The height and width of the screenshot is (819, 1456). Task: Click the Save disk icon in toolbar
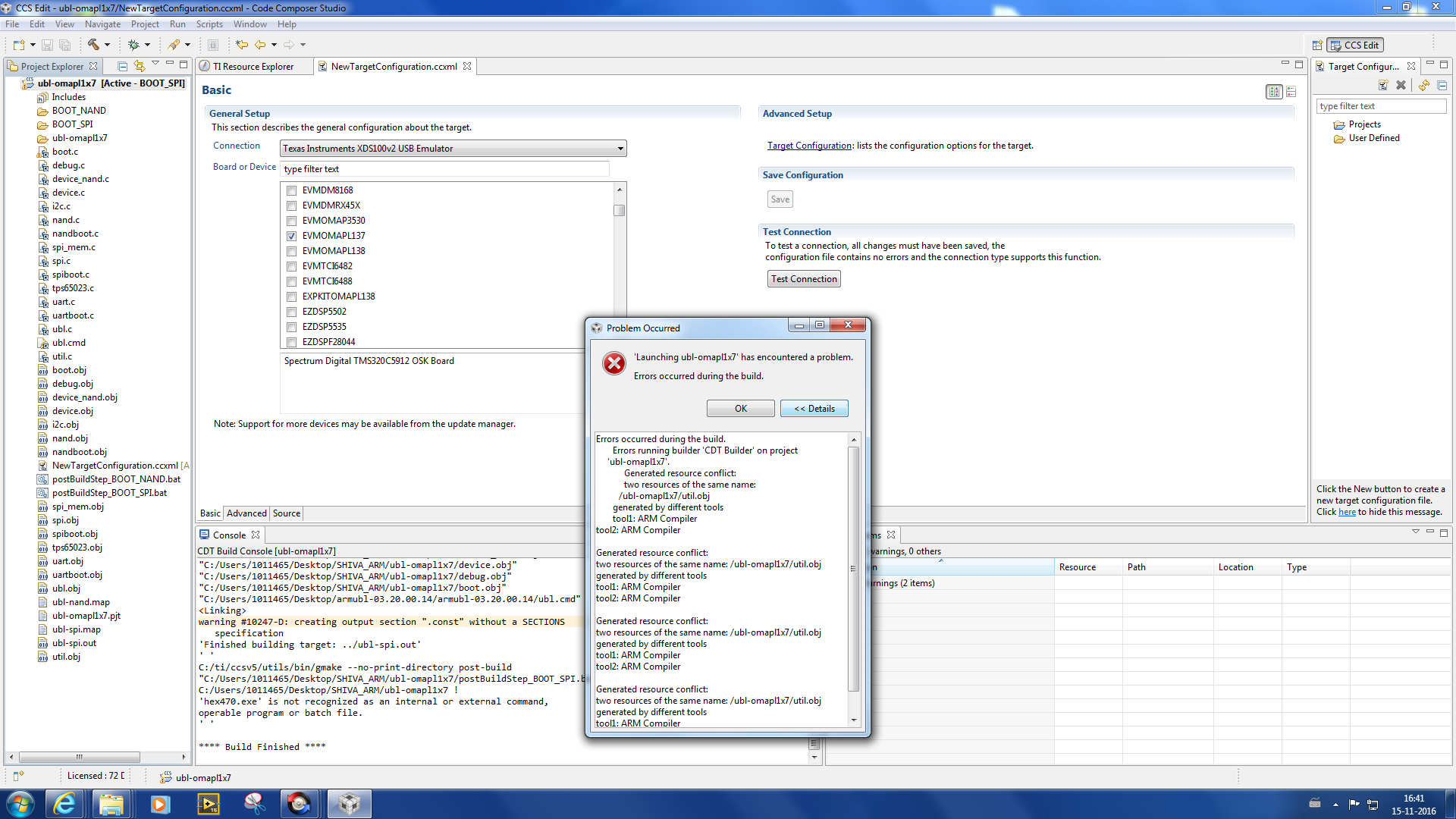pos(47,45)
